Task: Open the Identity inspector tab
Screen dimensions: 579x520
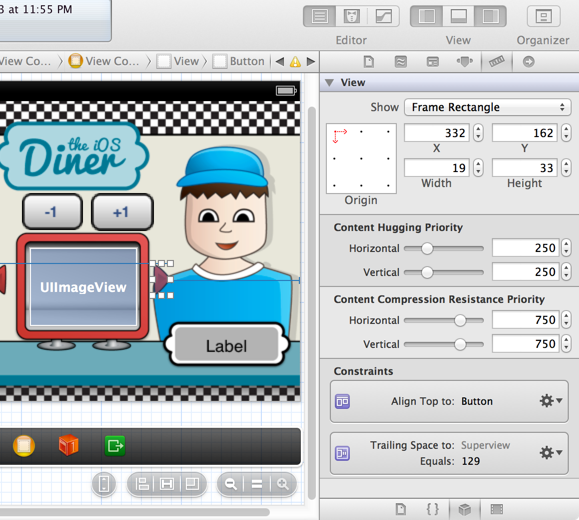Action: point(433,61)
